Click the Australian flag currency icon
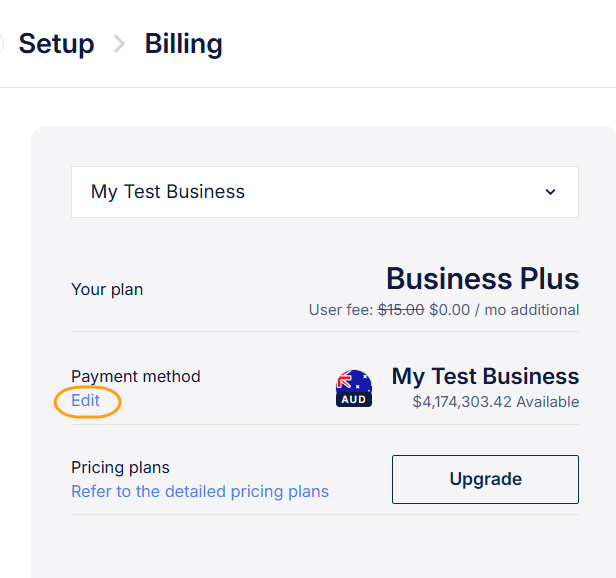This screenshot has width=616, height=578. [354, 381]
